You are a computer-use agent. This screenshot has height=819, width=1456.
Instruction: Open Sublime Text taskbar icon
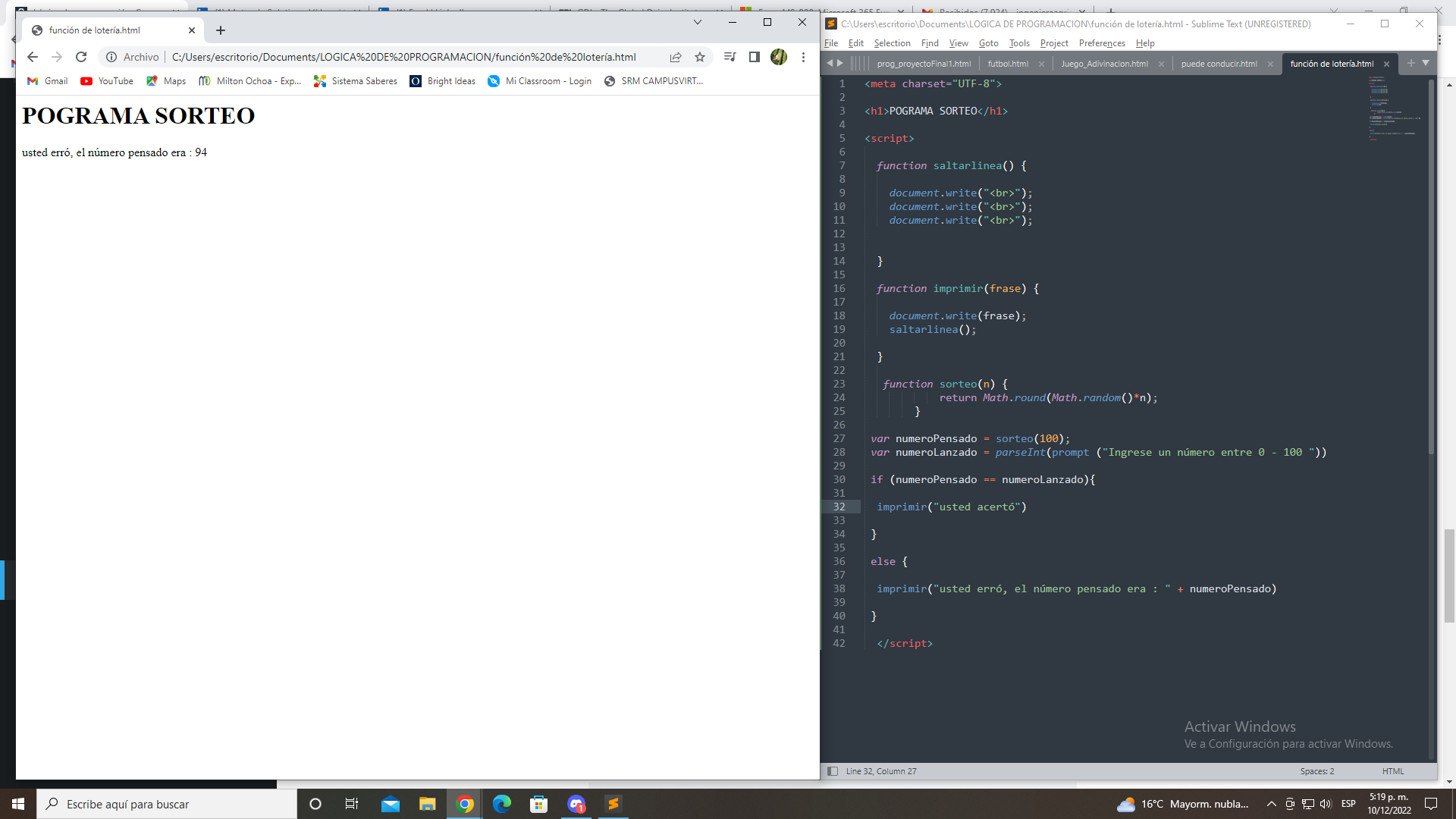click(613, 804)
